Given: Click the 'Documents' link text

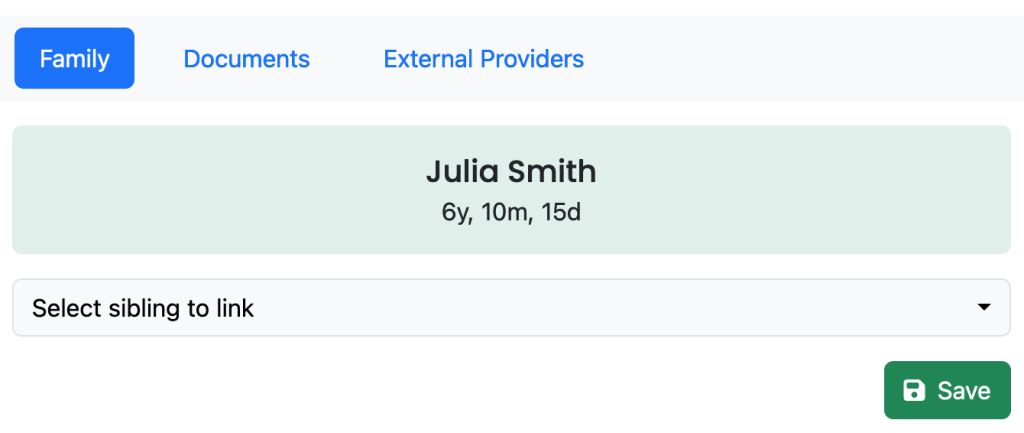Looking at the screenshot, I should click(247, 59).
